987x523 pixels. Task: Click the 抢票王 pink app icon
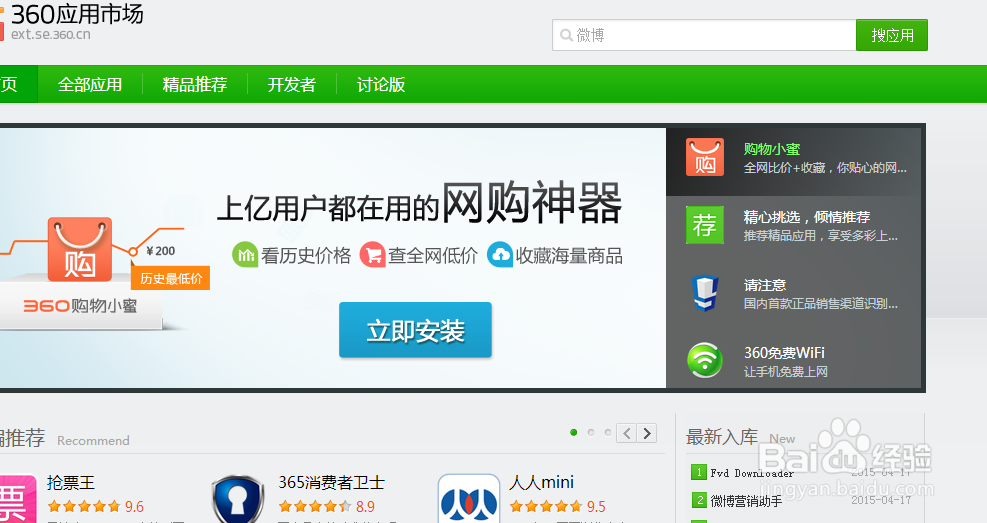pos(16,498)
